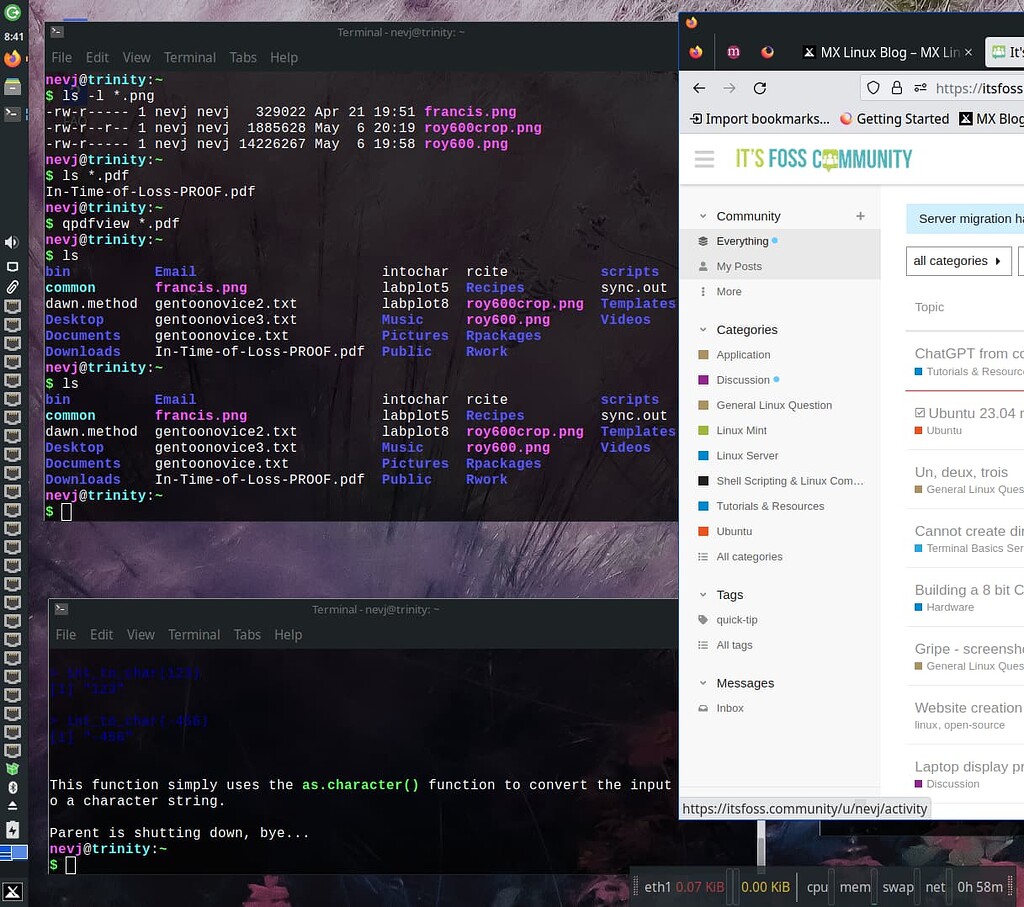1024x907 pixels.
Task: Launch Firefox from the left dock panel
Action: pyautogui.click(x=12, y=60)
